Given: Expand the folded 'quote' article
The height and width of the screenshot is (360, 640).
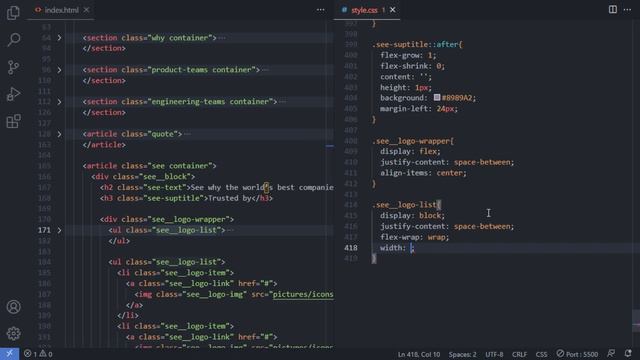Looking at the screenshot, I should point(59,134).
